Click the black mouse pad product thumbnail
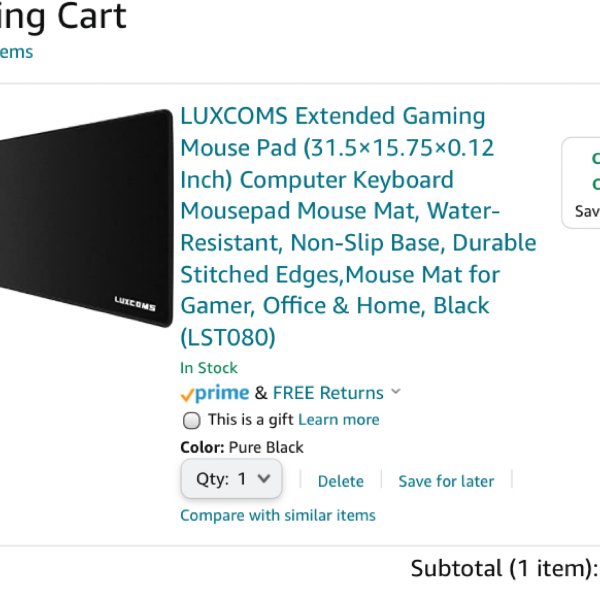This screenshot has height=600, width=600. pos(86,218)
